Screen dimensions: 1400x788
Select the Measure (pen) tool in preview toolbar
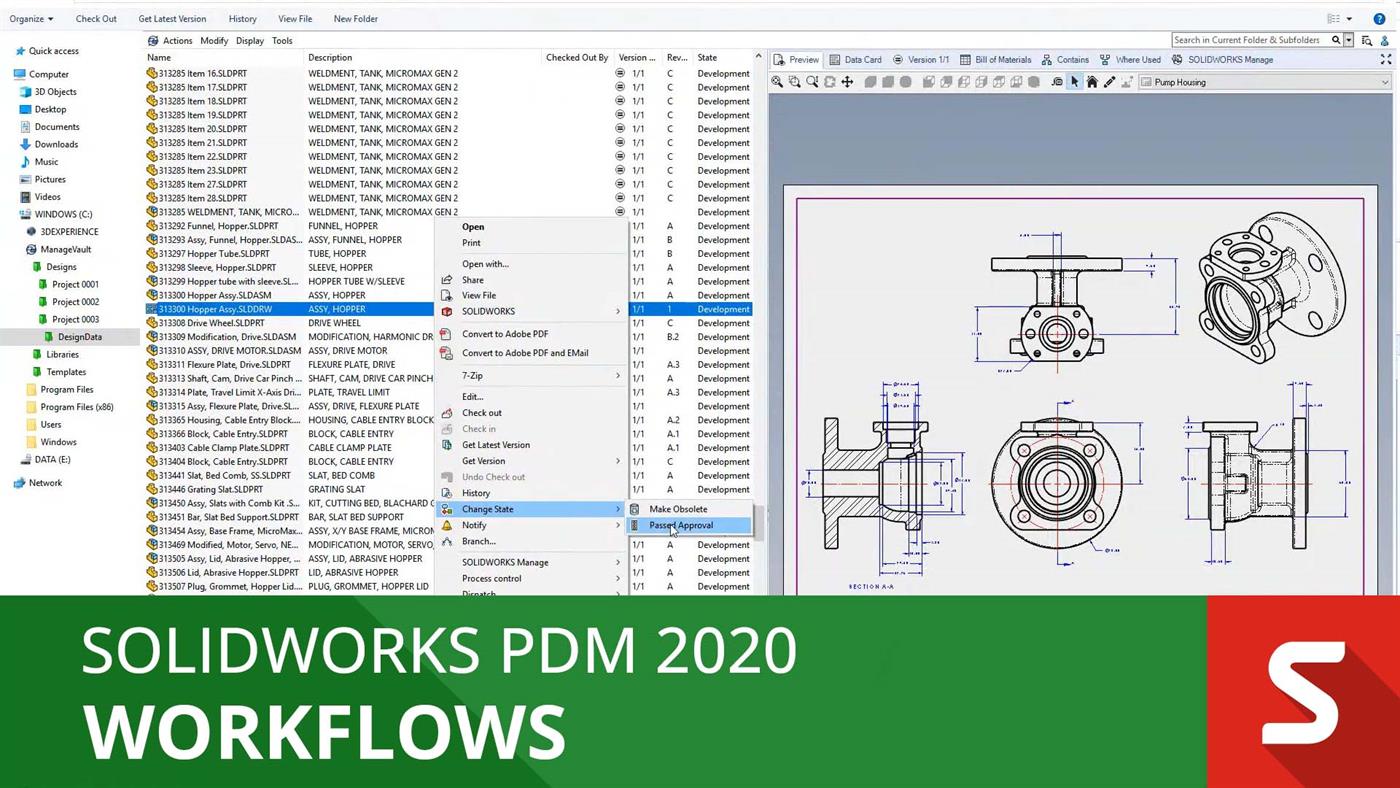(x=1108, y=82)
